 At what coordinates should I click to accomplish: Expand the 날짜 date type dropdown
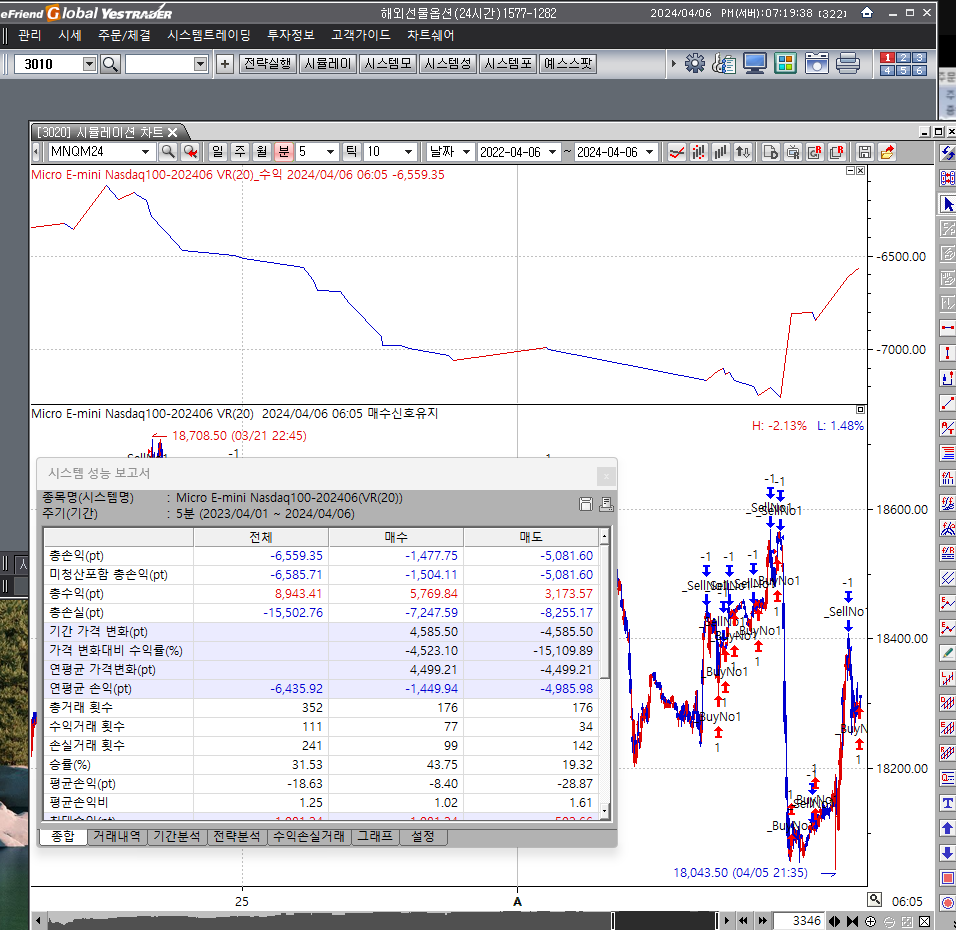pyautogui.click(x=465, y=152)
